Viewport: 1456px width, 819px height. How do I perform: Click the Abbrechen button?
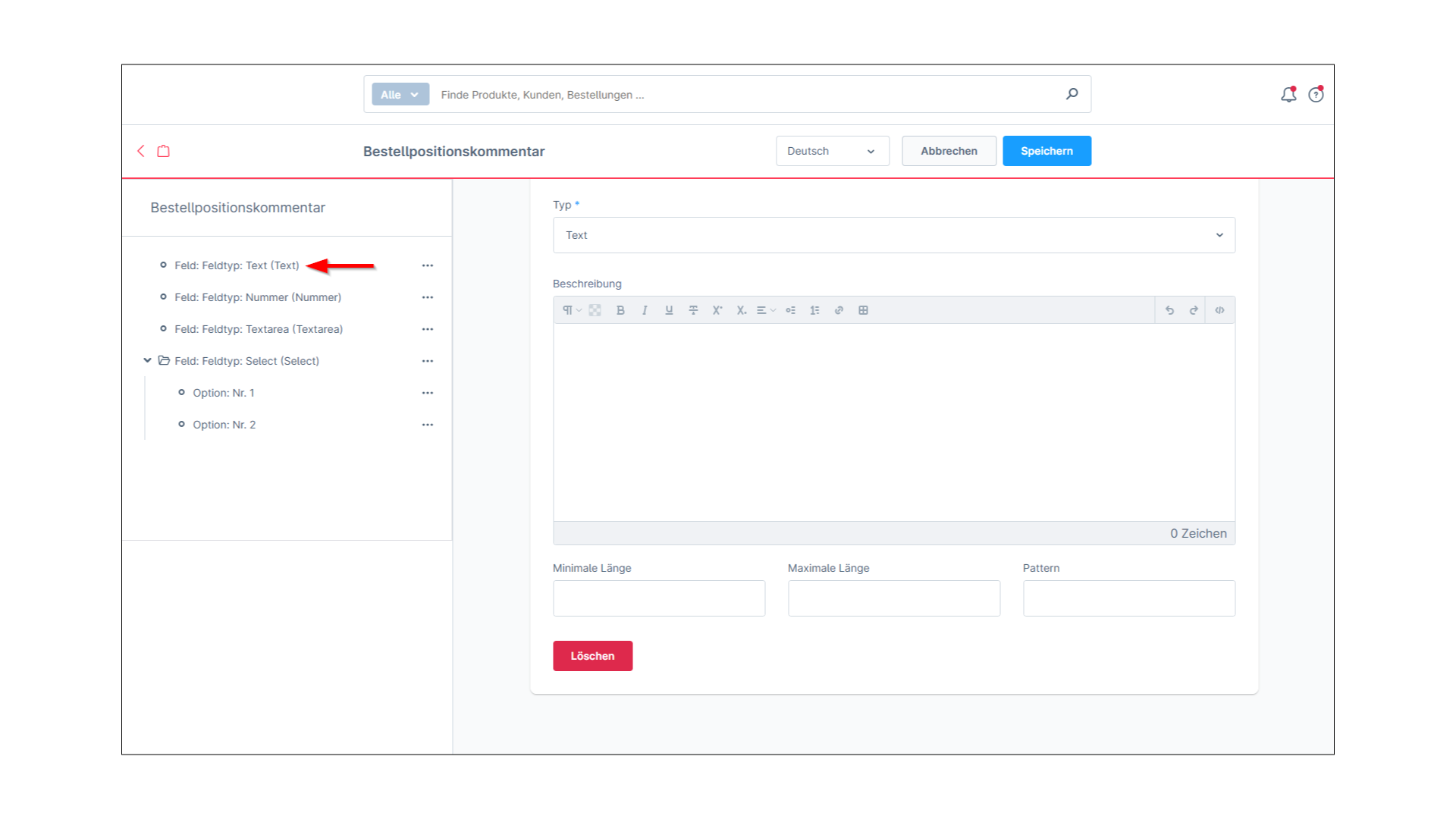(949, 151)
